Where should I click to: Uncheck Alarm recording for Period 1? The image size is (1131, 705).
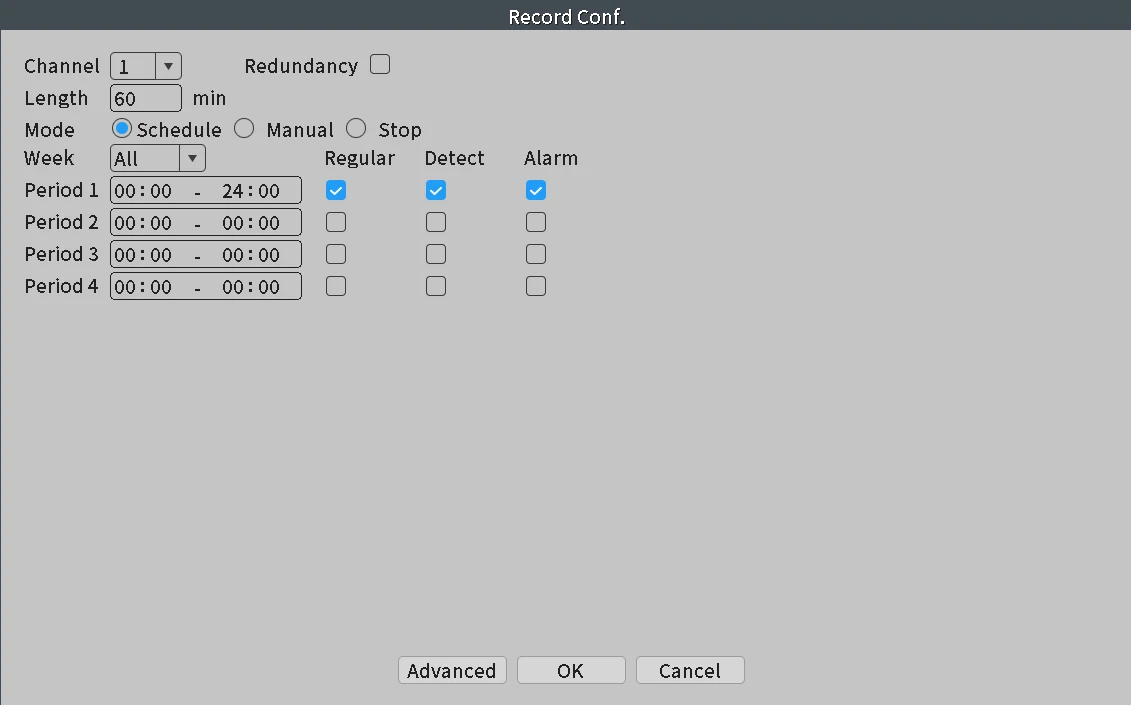[x=535, y=191]
